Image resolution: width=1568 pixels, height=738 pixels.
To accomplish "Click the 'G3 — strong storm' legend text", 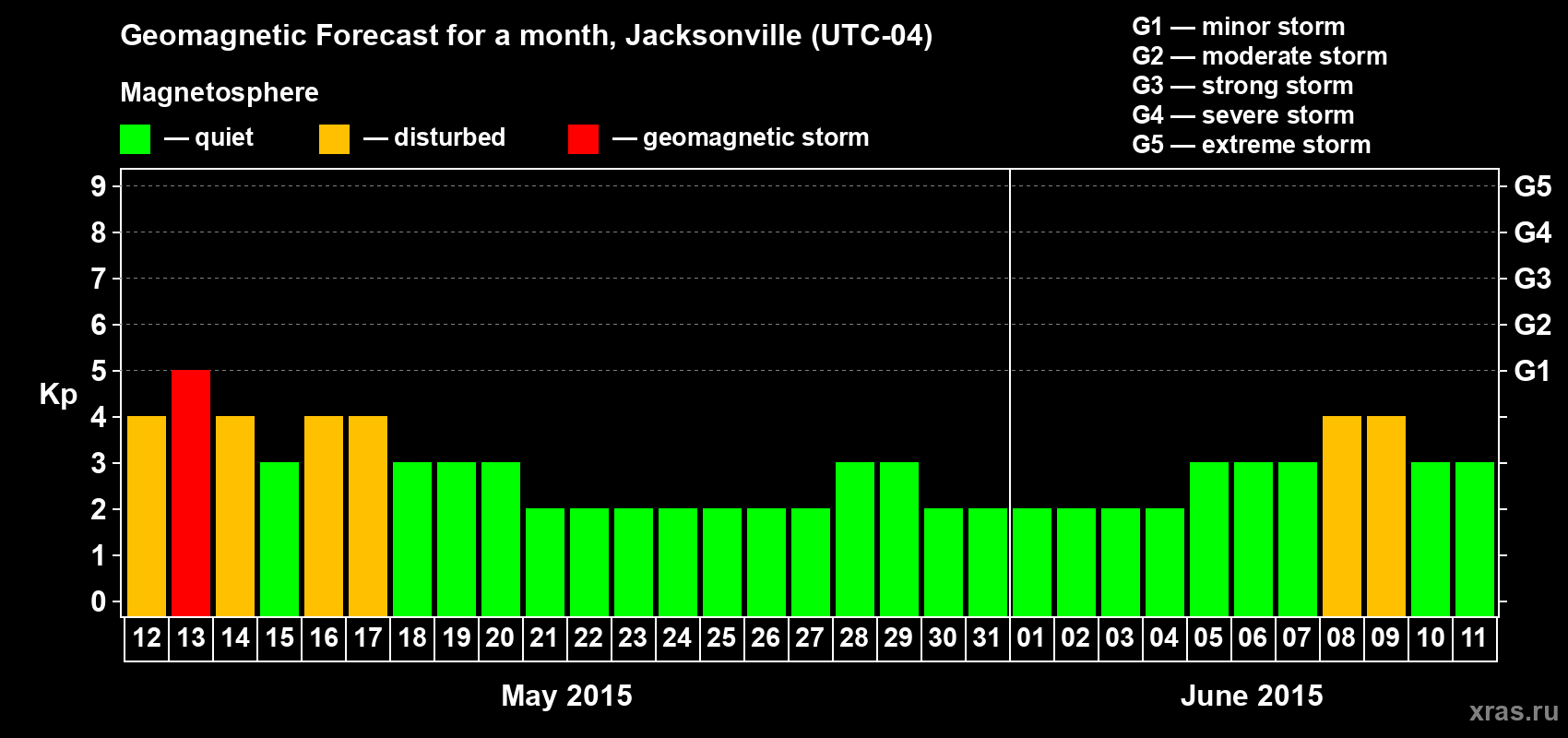I will (1242, 86).
